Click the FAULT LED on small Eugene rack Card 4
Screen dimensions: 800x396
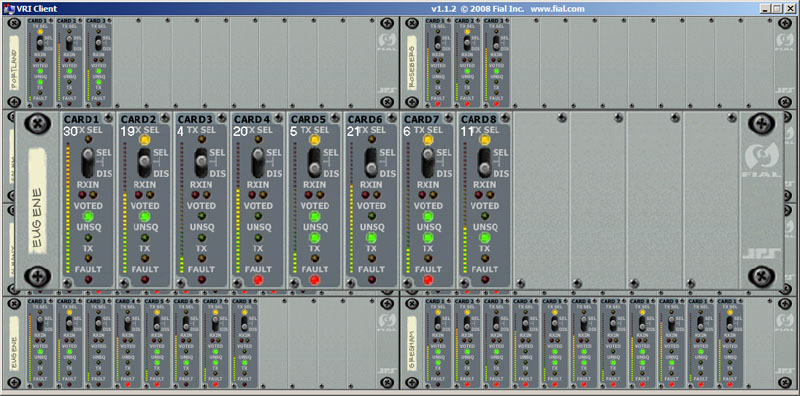(128, 384)
